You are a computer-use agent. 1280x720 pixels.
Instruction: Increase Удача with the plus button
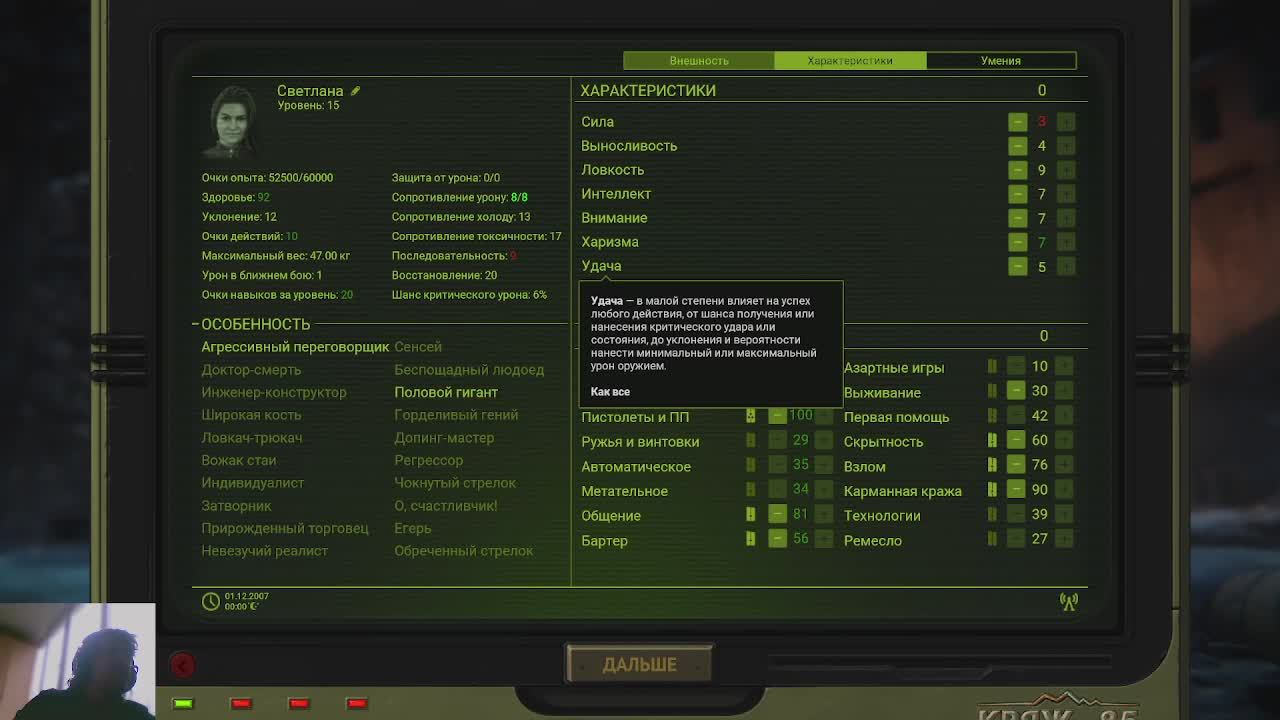1065,265
